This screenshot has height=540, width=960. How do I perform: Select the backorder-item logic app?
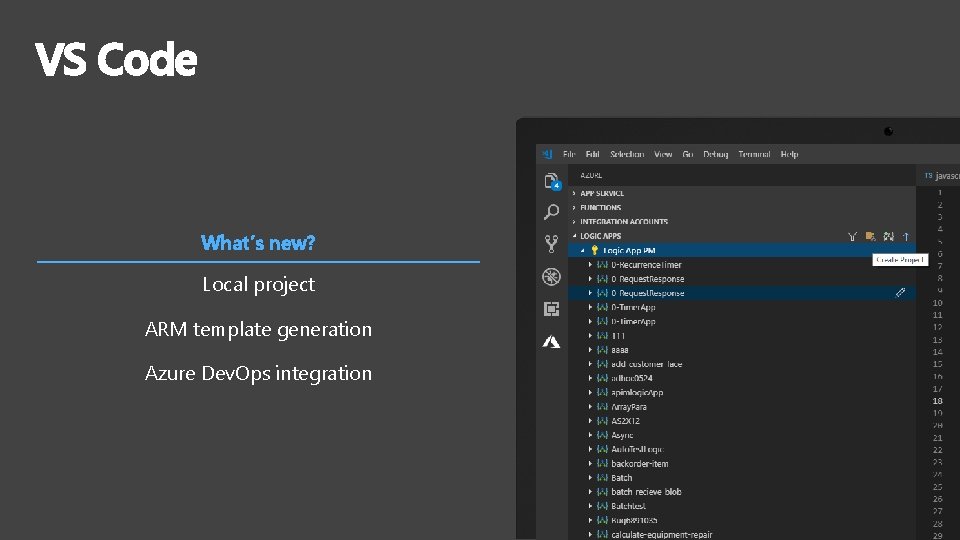(640, 463)
